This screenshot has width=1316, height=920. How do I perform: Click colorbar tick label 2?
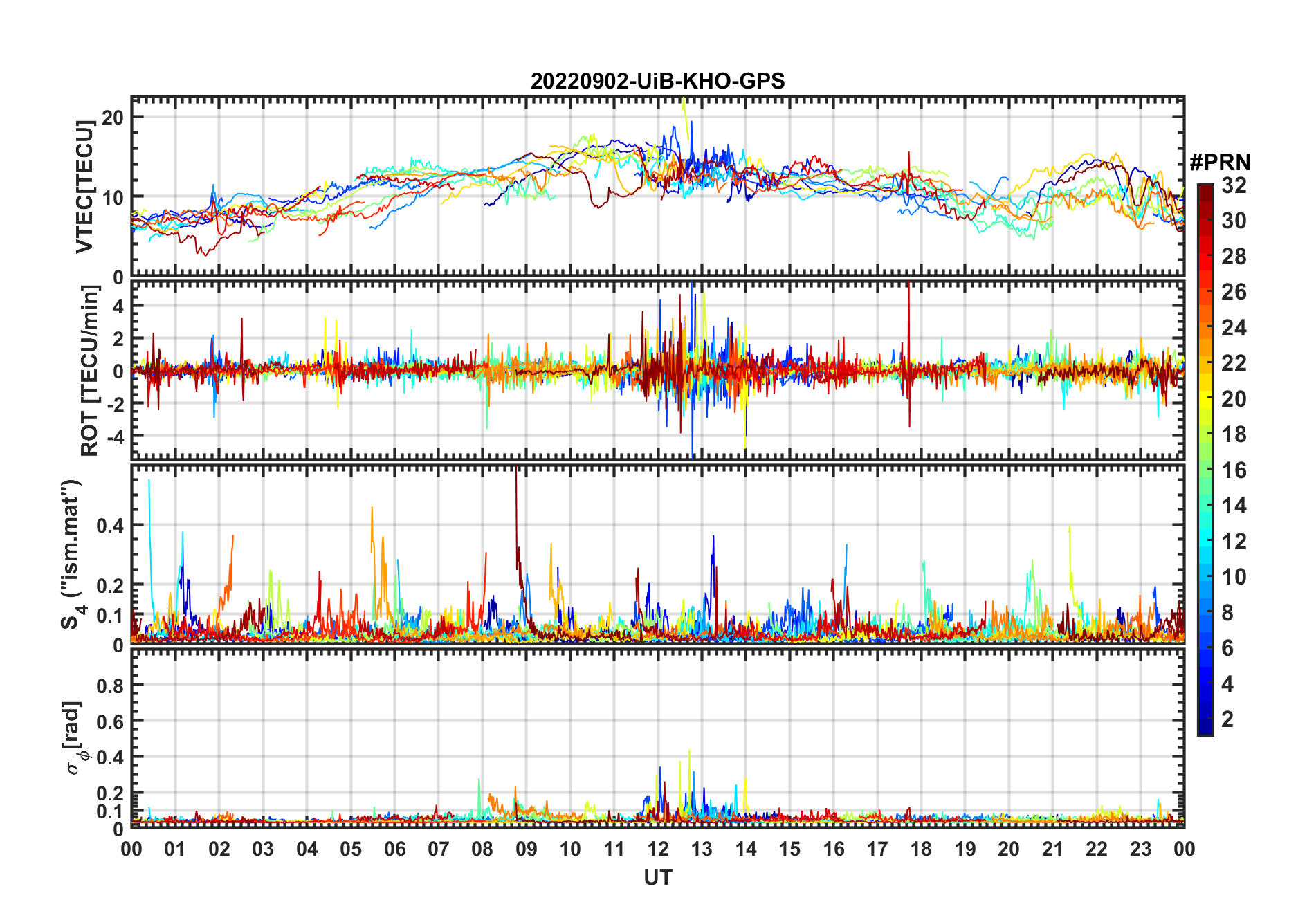[x=1227, y=719]
